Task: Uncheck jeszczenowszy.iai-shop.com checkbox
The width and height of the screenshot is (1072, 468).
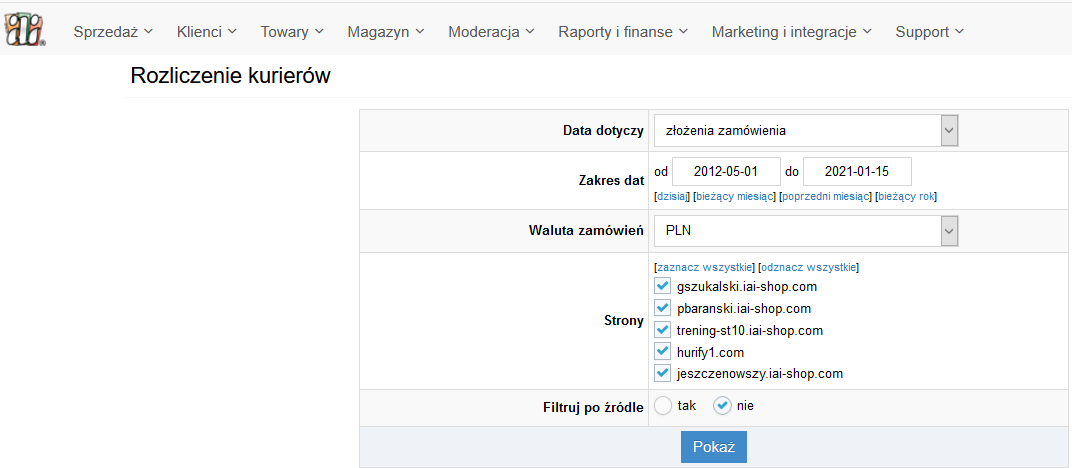Action: coord(662,374)
